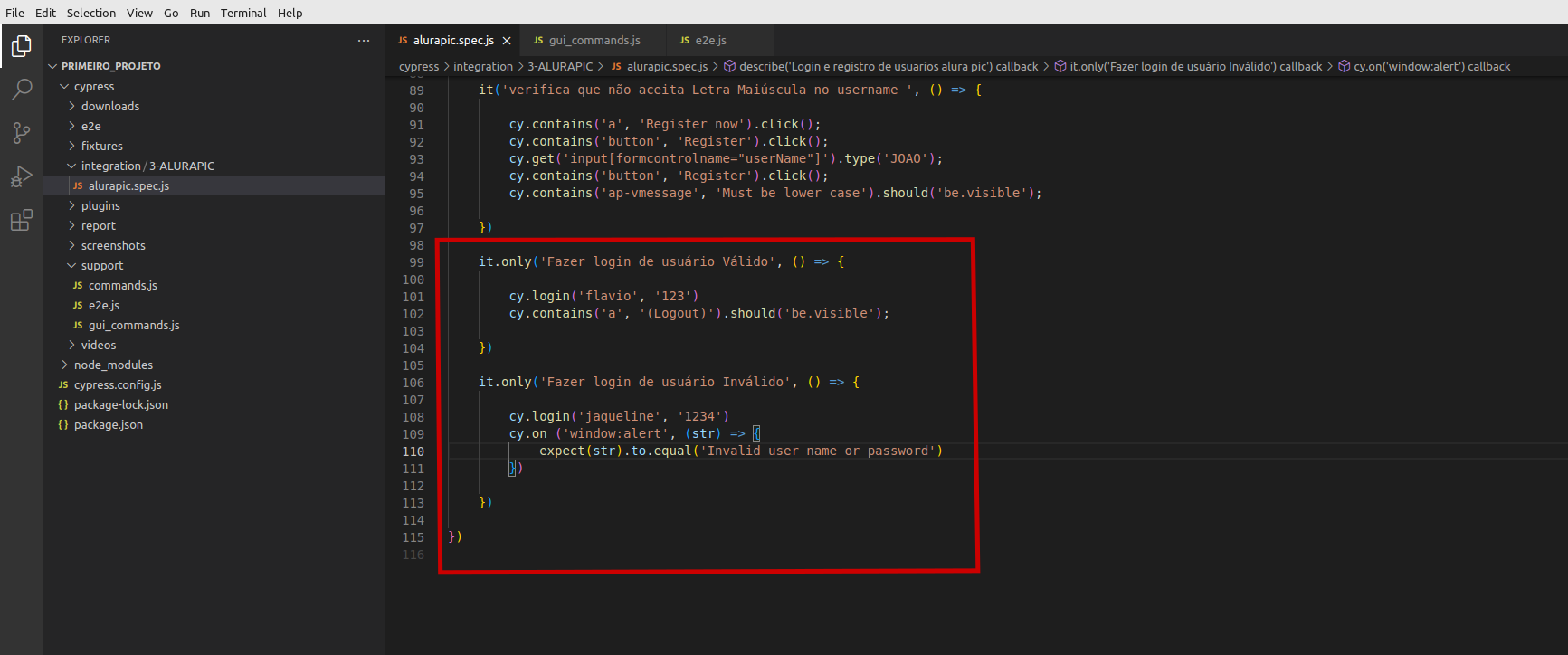
Task: Click braces icon of package-lock.json
Action: 63,405
